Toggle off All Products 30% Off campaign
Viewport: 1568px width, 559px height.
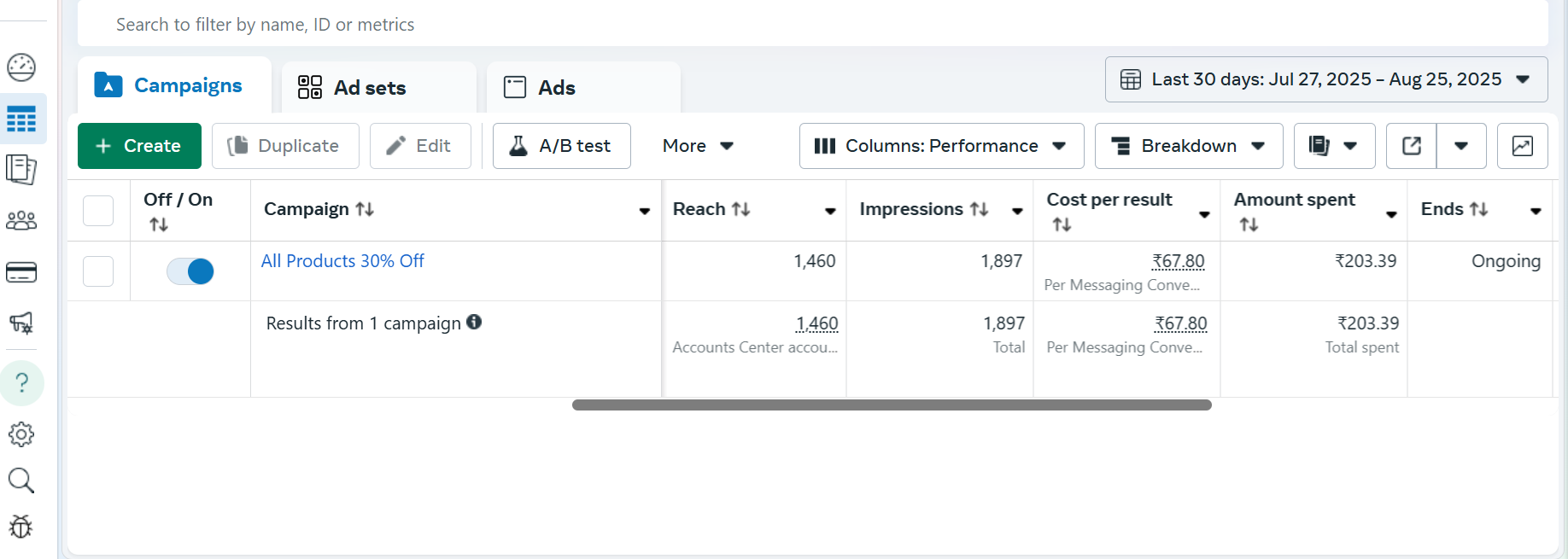click(x=190, y=271)
